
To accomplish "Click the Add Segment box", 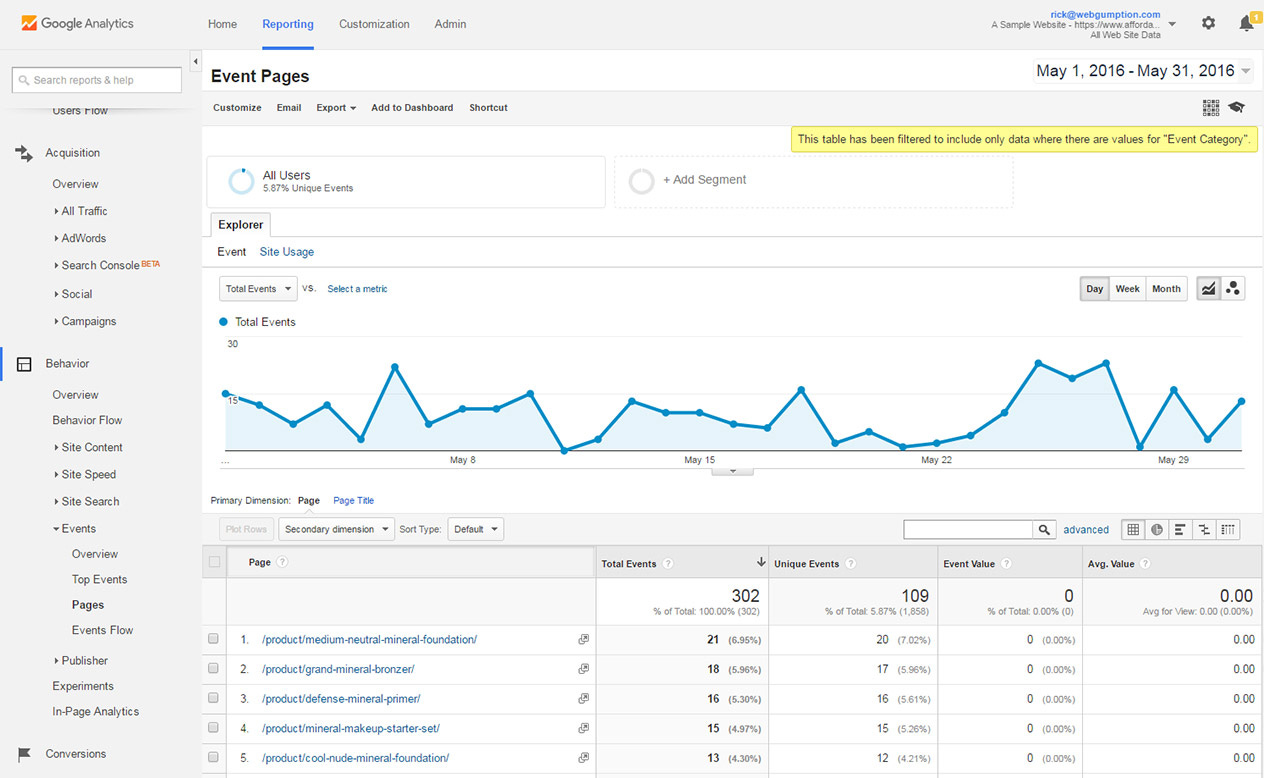I will pyautogui.click(x=813, y=181).
